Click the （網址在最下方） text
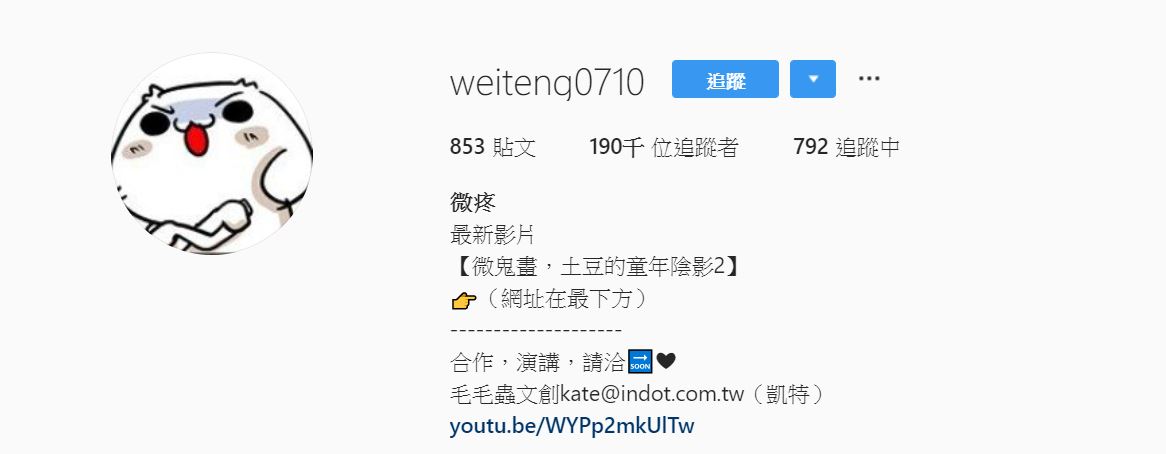The image size is (1166, 454). 566,299
